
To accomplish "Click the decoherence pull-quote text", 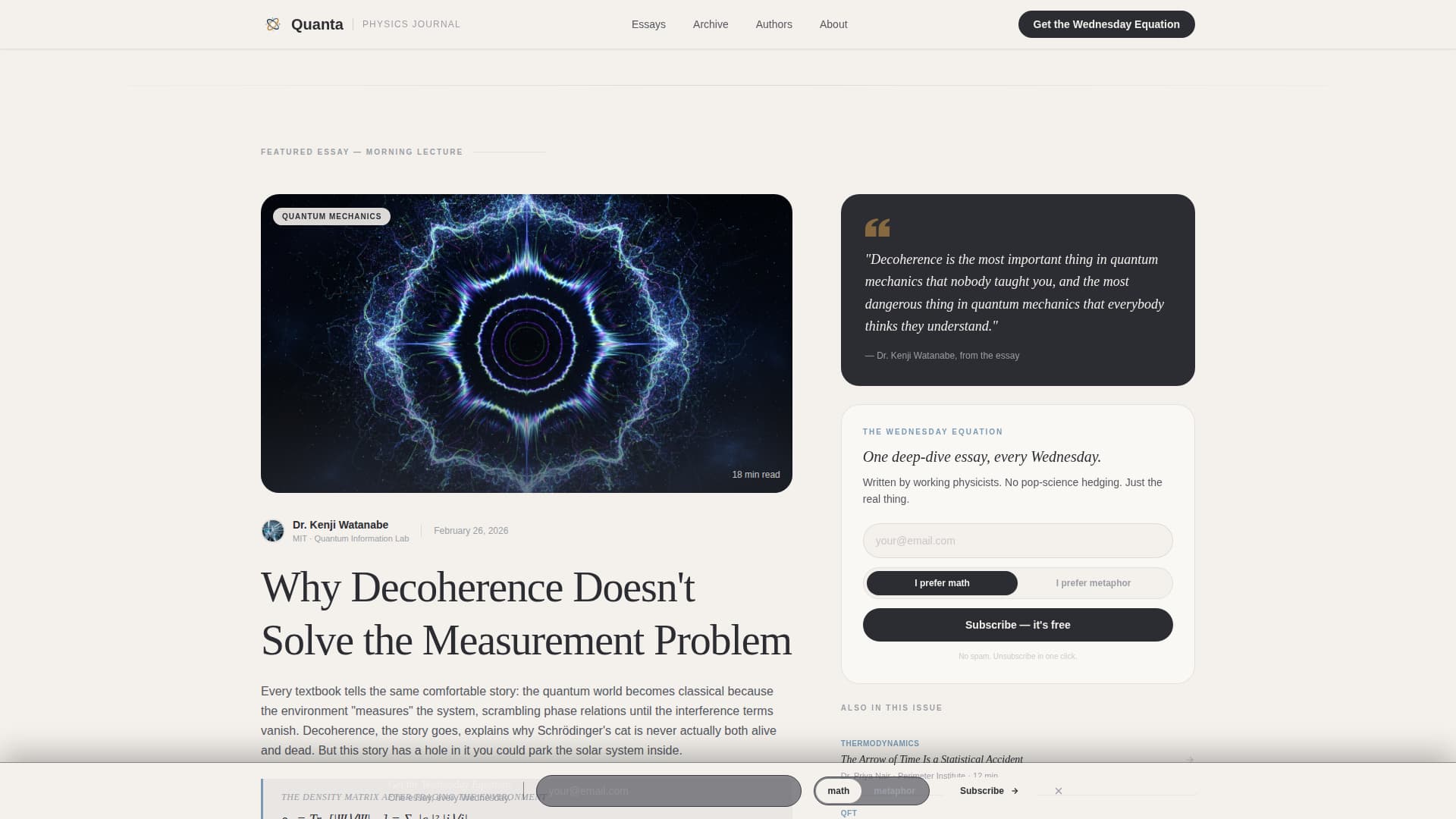I will (1015, 293).
